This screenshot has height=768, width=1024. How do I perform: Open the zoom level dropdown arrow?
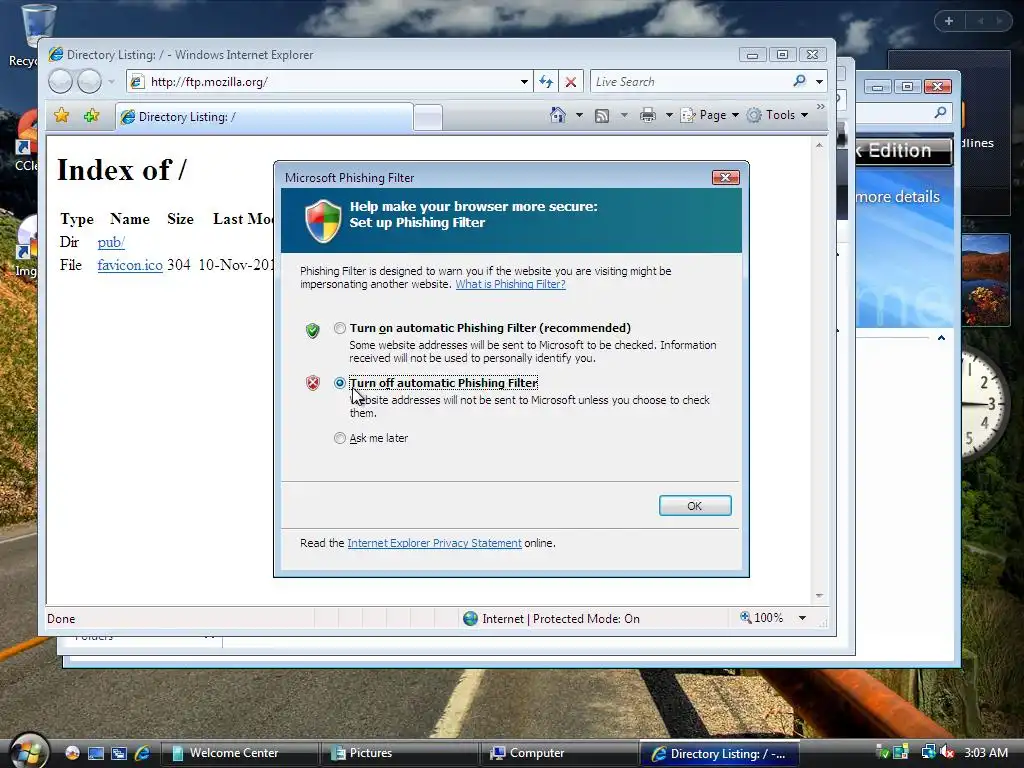(x=803, y=618)
